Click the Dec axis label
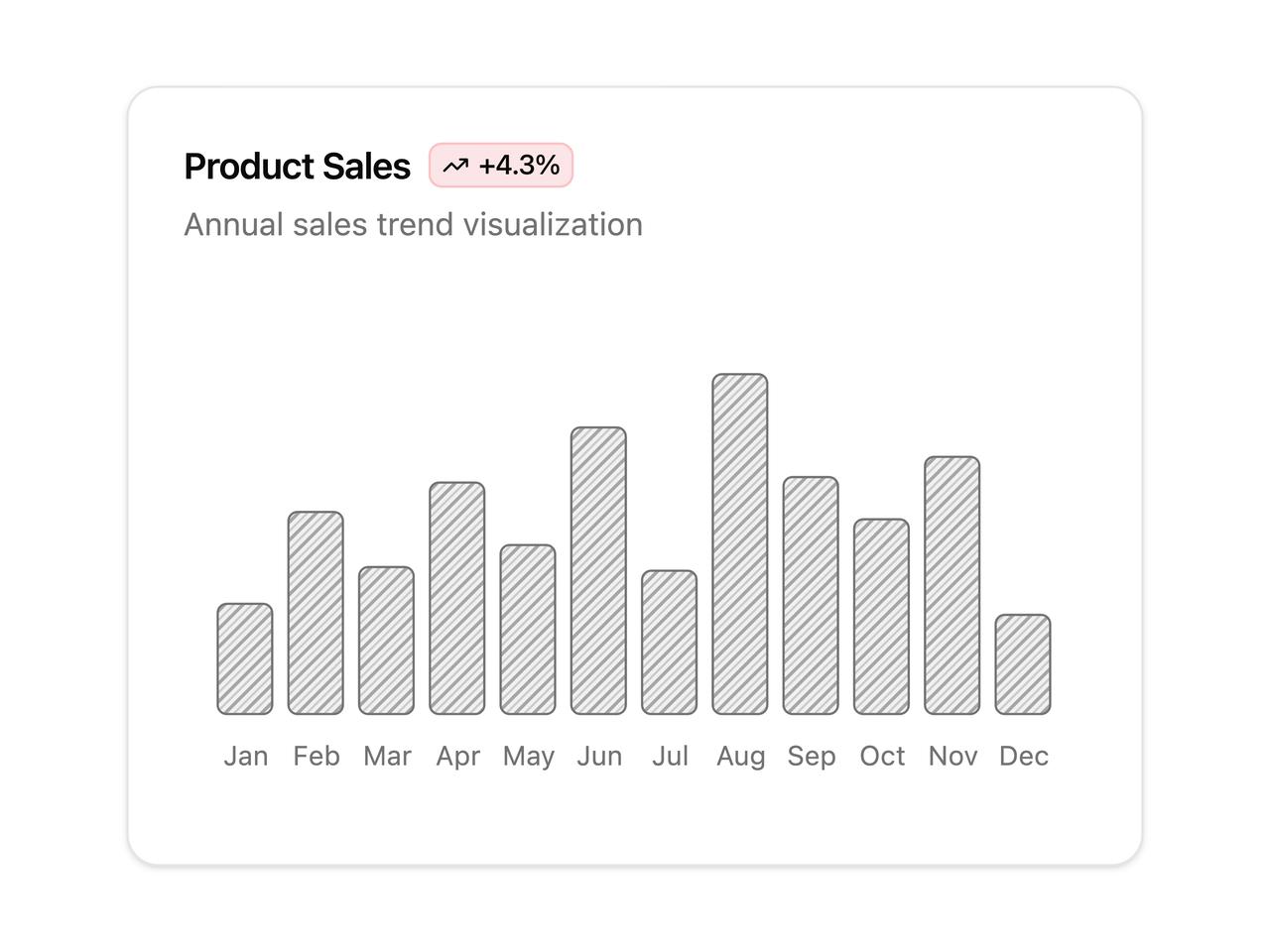This screenshot has height=952, width=1270. pyautogui.click(x=1024, y=757)
